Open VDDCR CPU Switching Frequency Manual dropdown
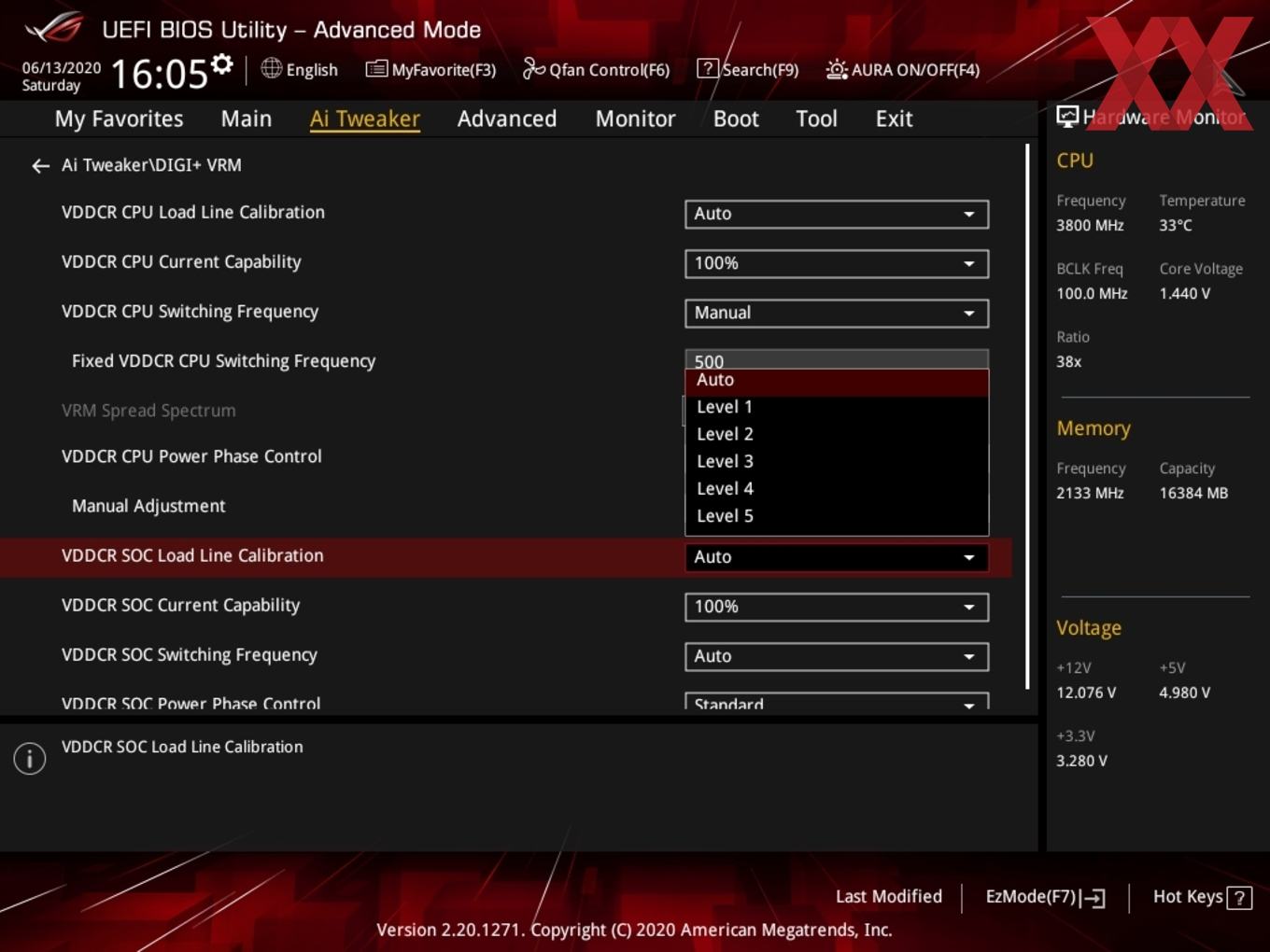1270x952 pixels. [837, 313]
